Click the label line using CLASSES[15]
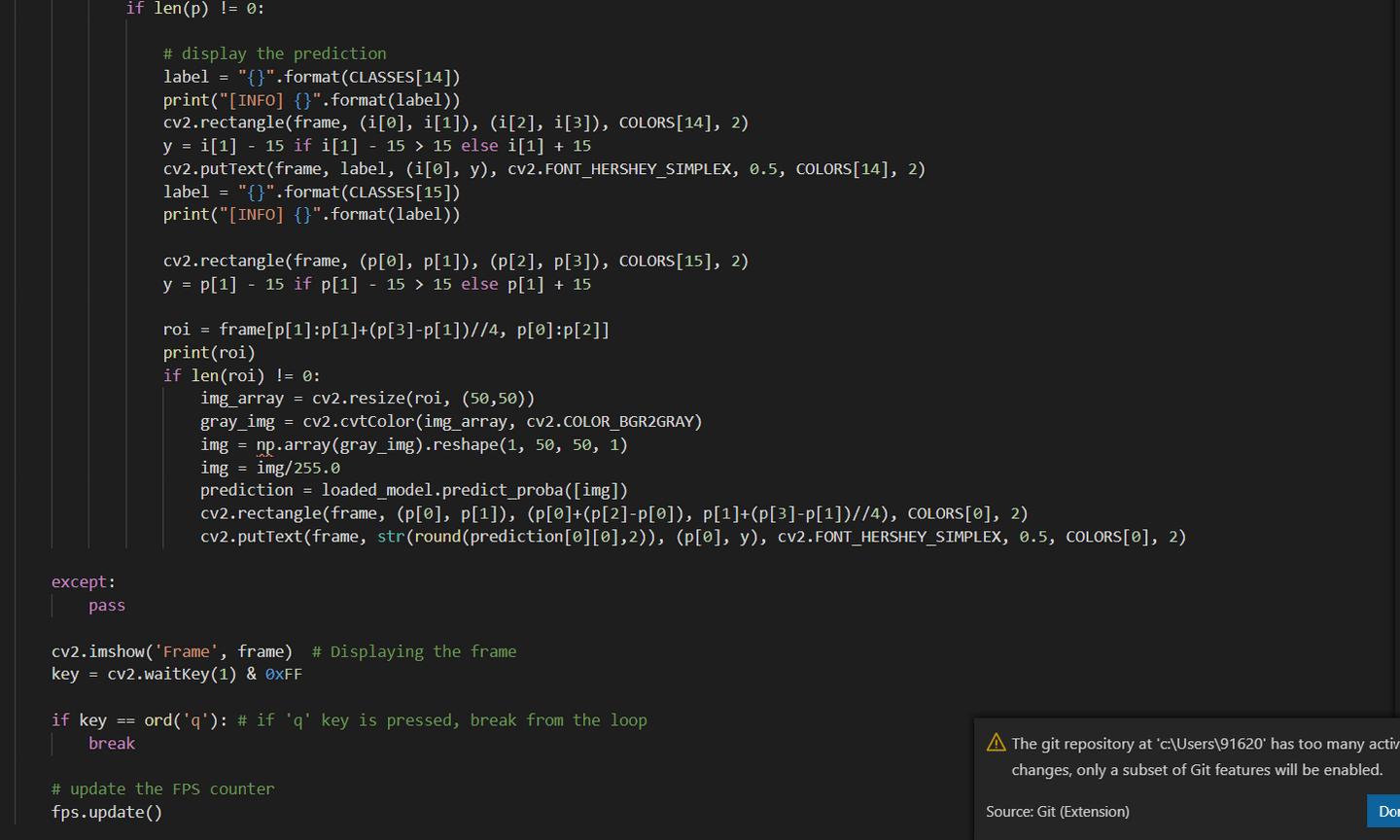 pyautogui.click(x=312, y=192)
